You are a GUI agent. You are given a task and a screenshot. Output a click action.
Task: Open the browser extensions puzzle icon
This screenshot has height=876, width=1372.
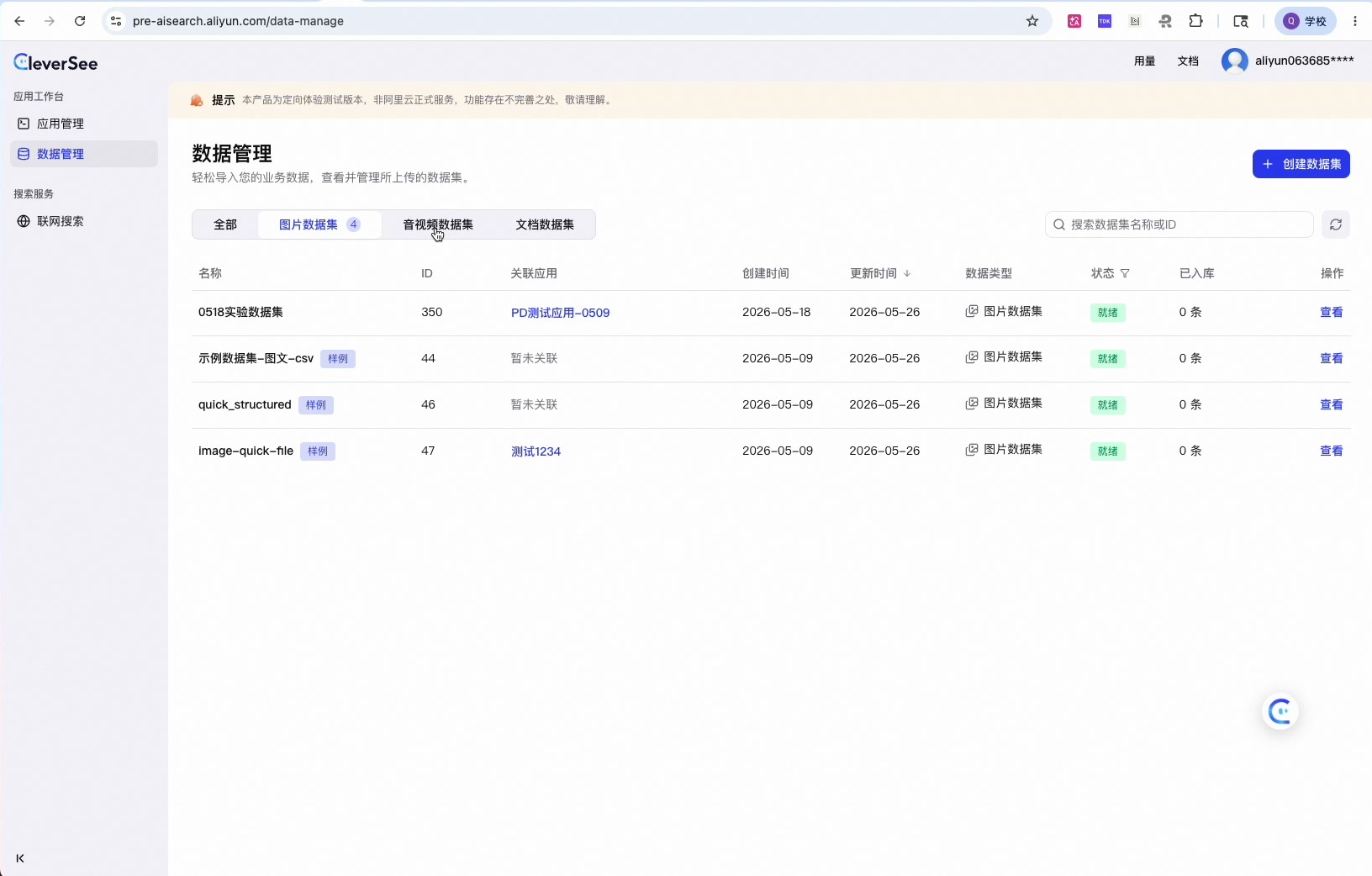pyautogui.click(x=1195, y=21)
